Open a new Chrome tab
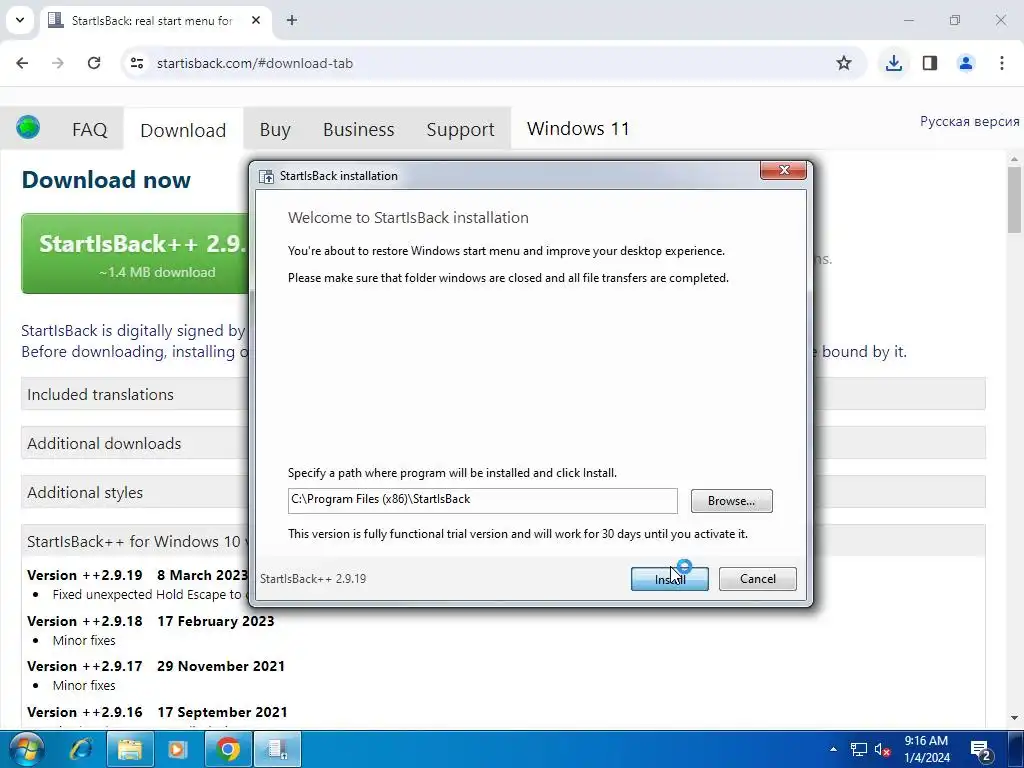1024x768 pixels. click(292, 20)
